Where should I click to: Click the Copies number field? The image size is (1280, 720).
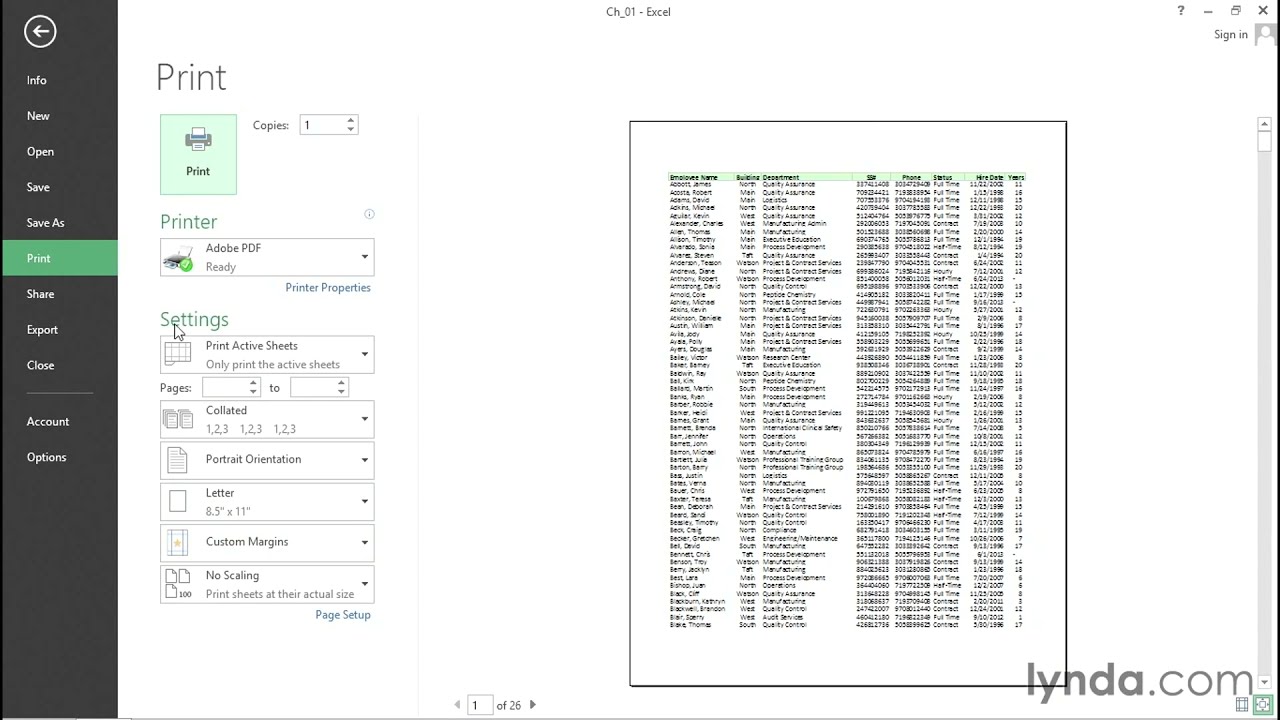tap(322, 125)
